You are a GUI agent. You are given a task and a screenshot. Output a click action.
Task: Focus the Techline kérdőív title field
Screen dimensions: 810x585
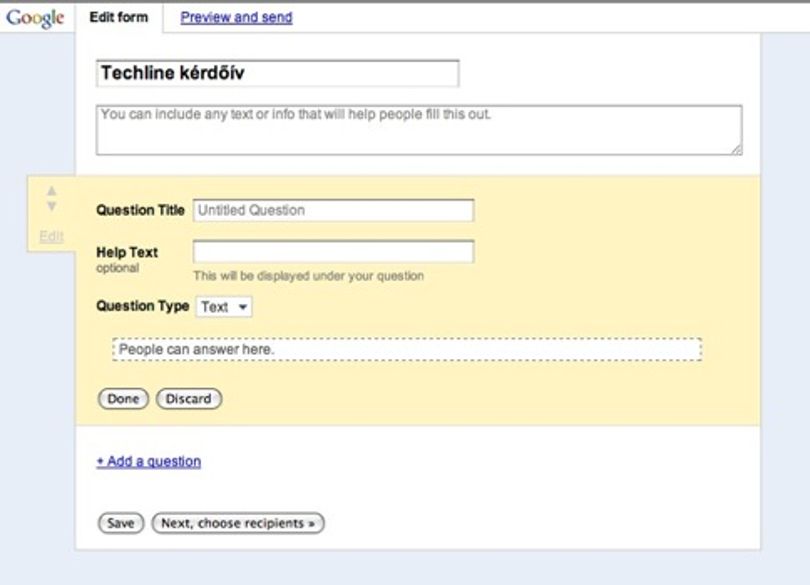(x=277, y=73)
